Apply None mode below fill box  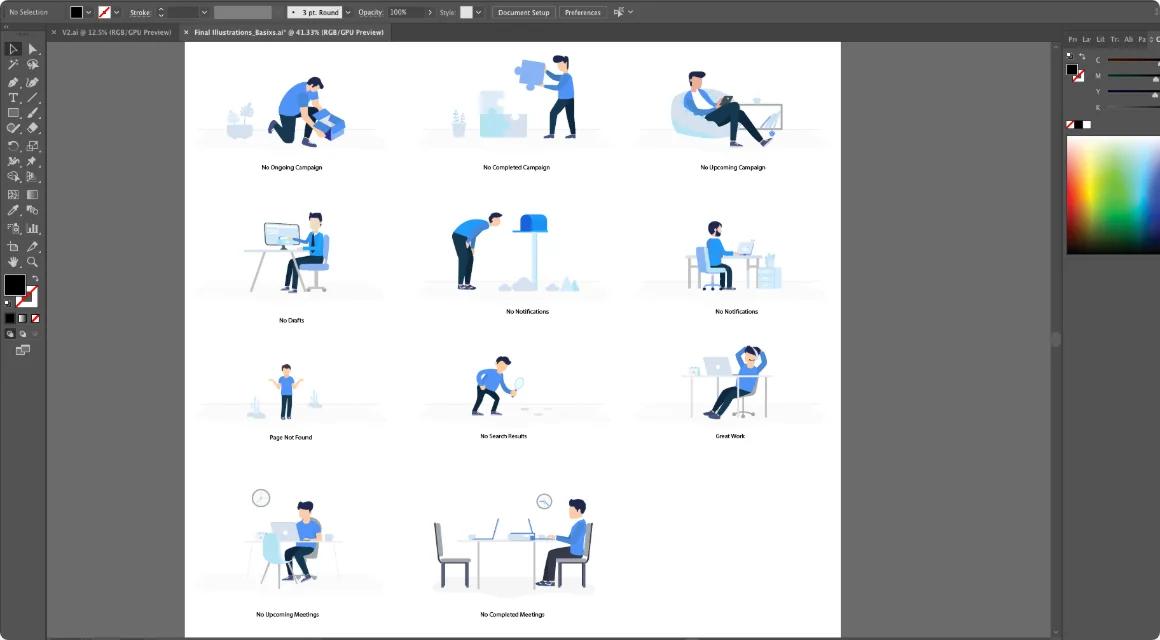point(35,318)
